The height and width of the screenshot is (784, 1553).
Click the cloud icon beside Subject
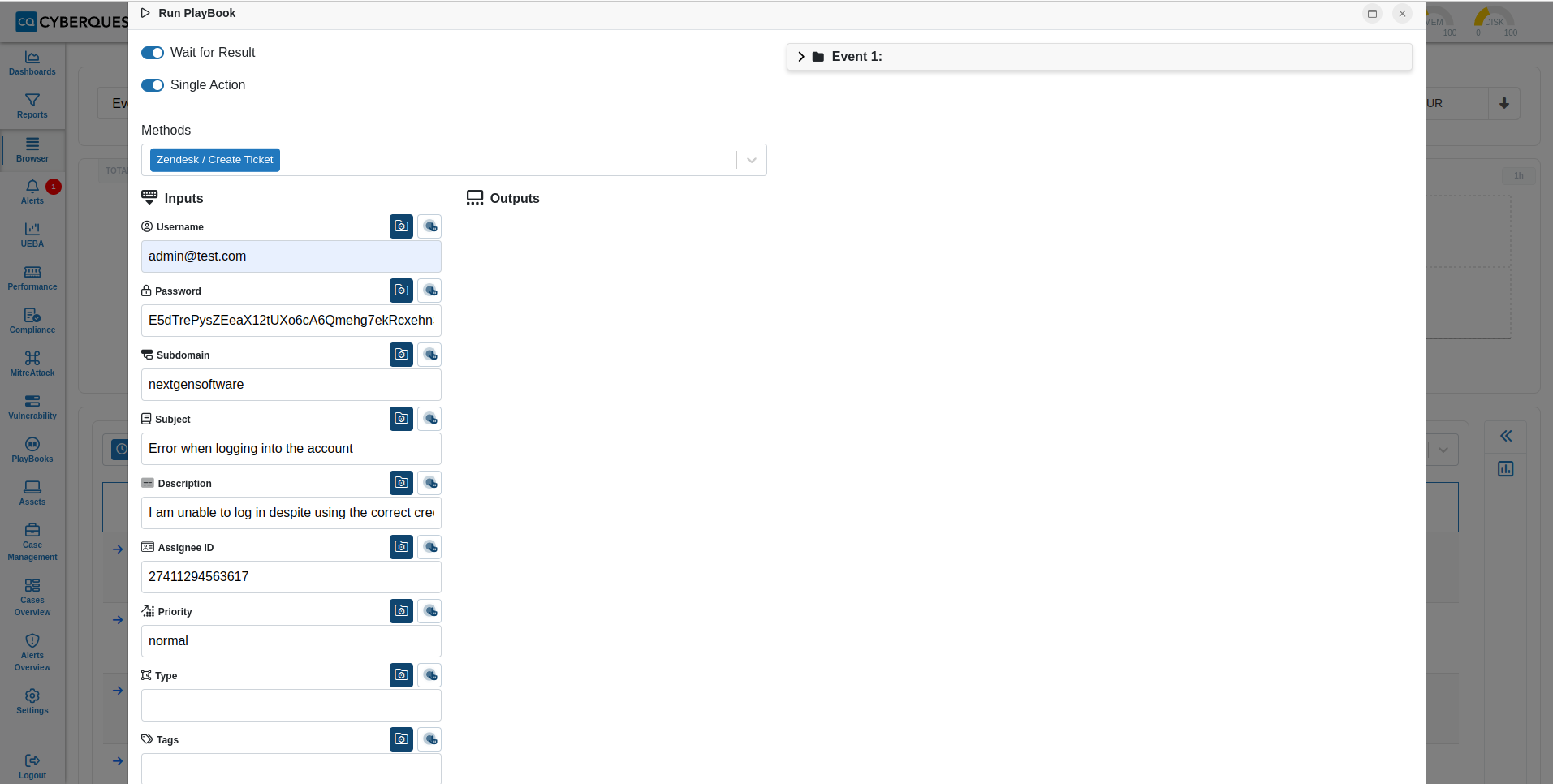click(429, 419)
